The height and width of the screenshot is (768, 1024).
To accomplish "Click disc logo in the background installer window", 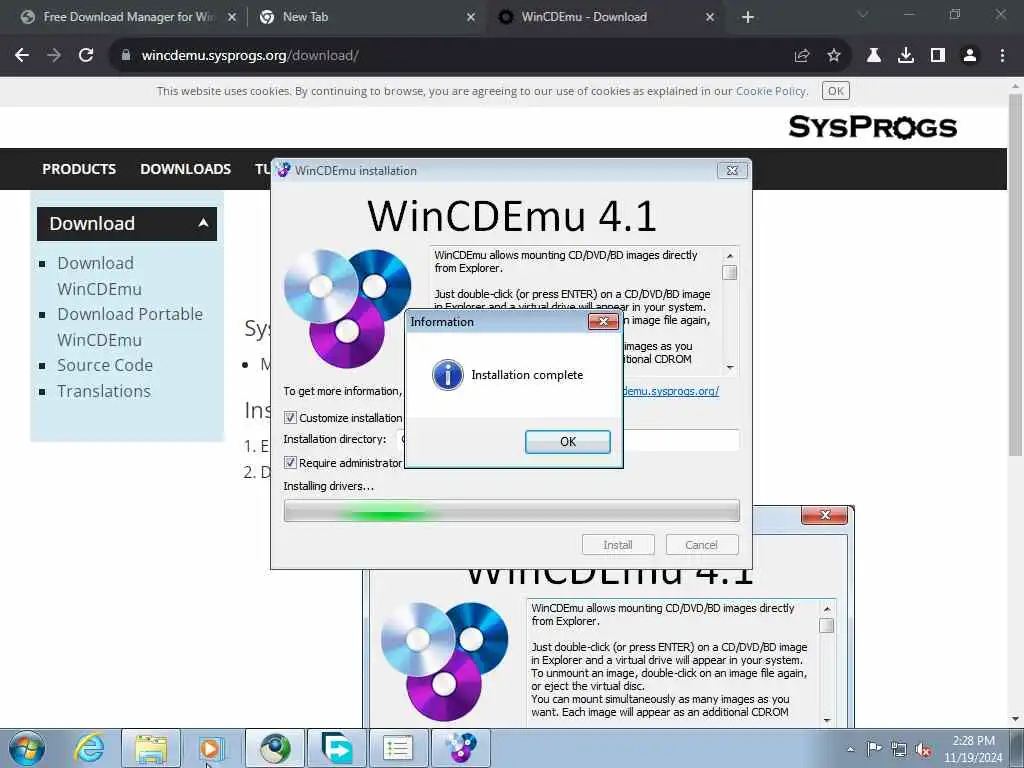I will [x=444, y=661].
